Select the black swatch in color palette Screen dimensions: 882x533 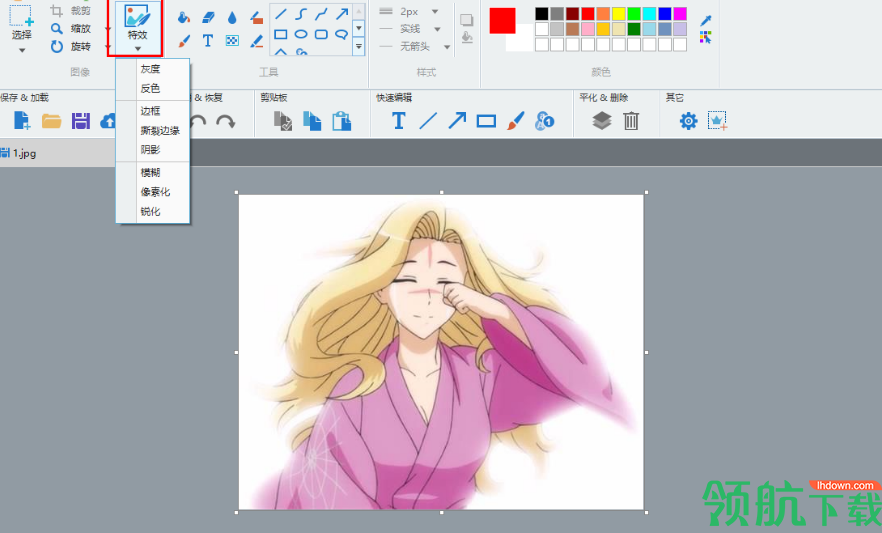542,13
